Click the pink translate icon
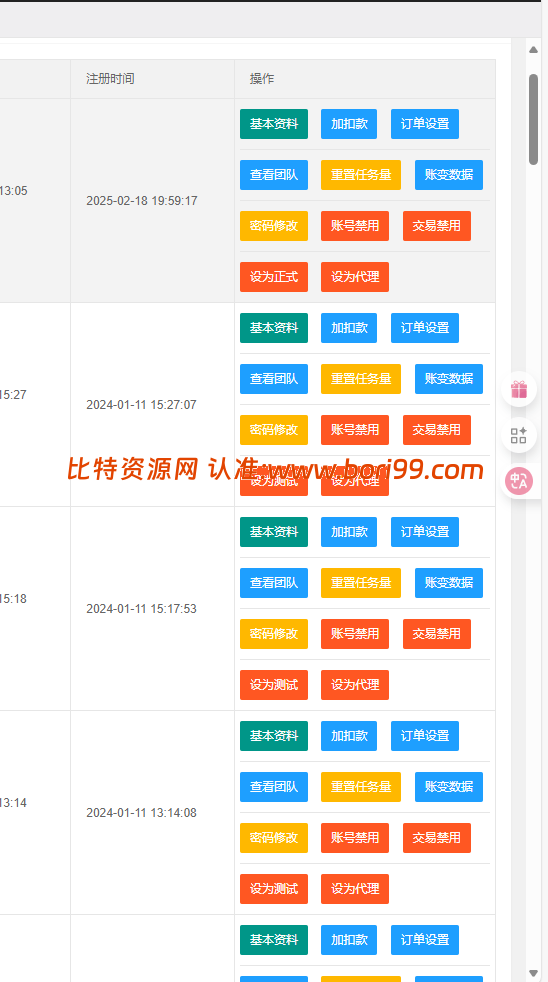 point(519,481)
